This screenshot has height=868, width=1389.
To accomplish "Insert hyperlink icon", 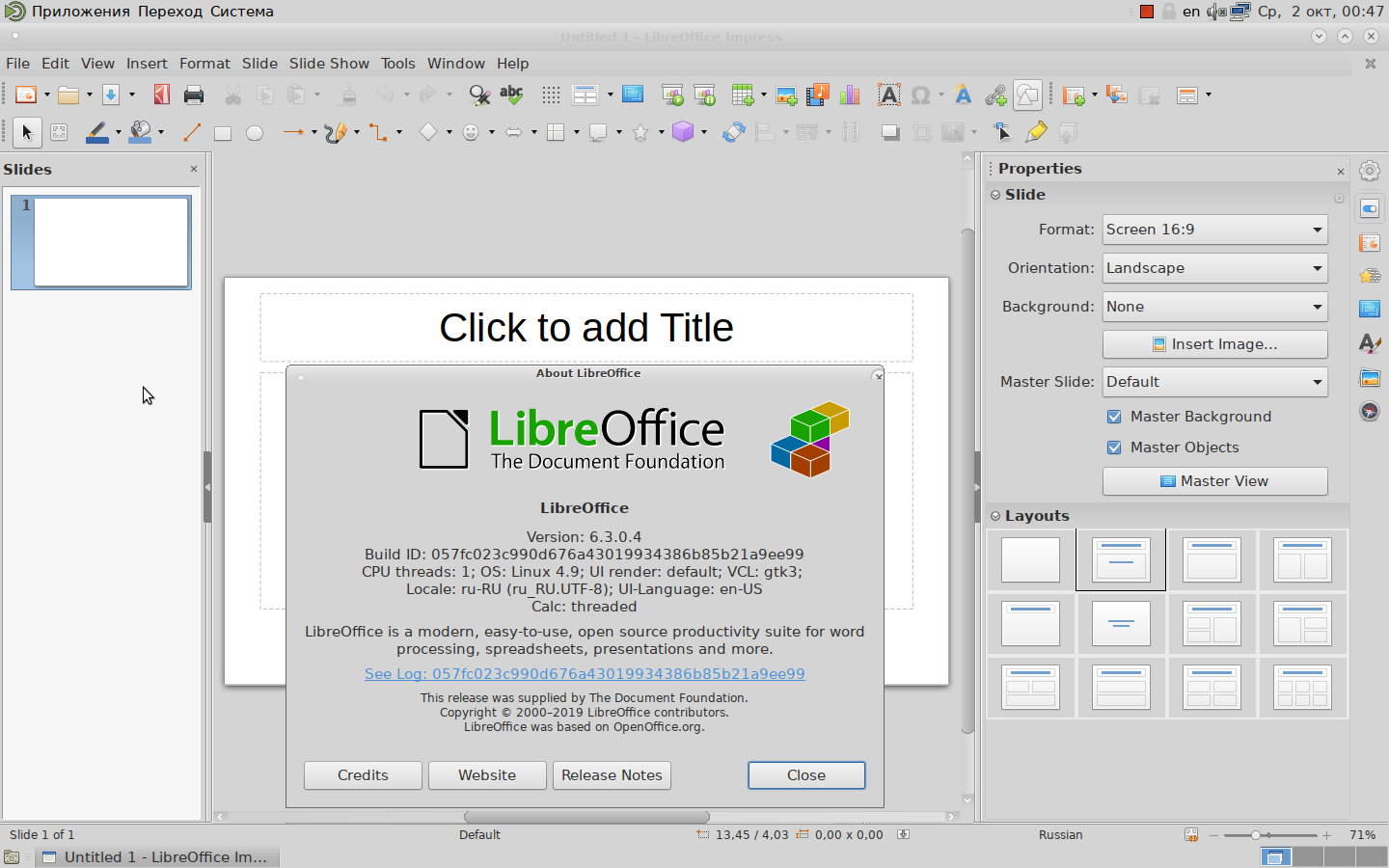I will pyautogui.click(x=995, y=95).
